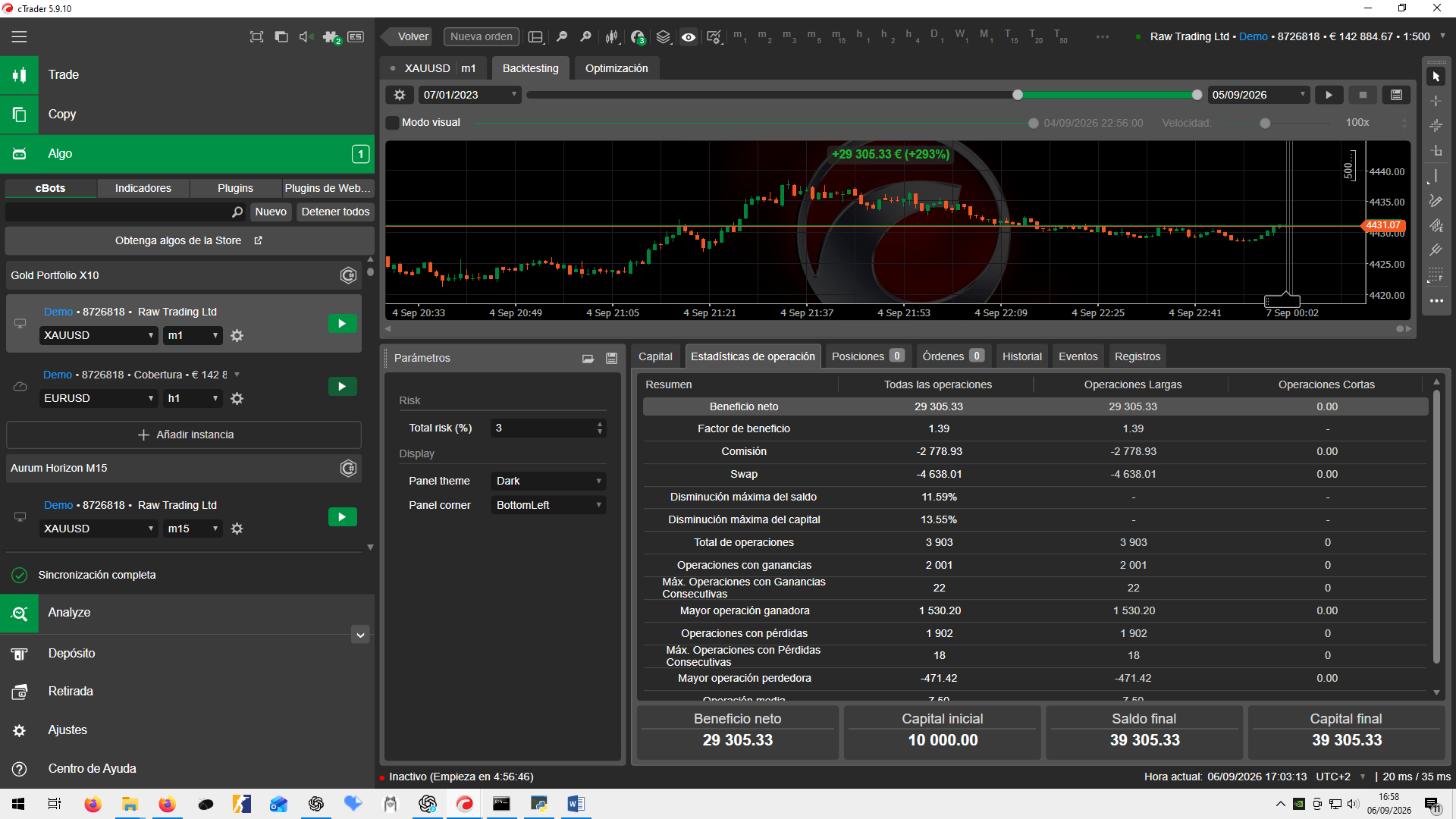Toggle the chart objects visibility eye
1456x819 pixels.
click(688, 36)
